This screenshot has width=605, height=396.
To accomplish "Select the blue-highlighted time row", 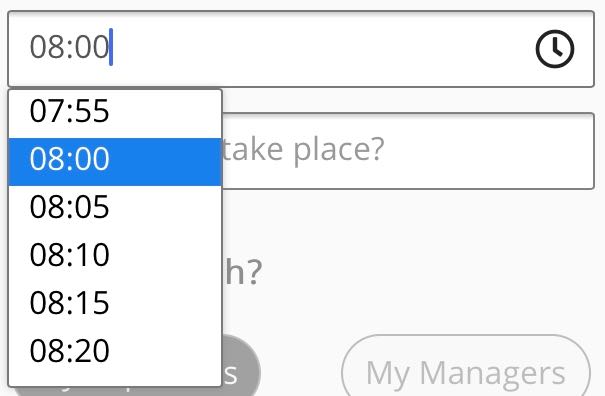I will point(115,162).
